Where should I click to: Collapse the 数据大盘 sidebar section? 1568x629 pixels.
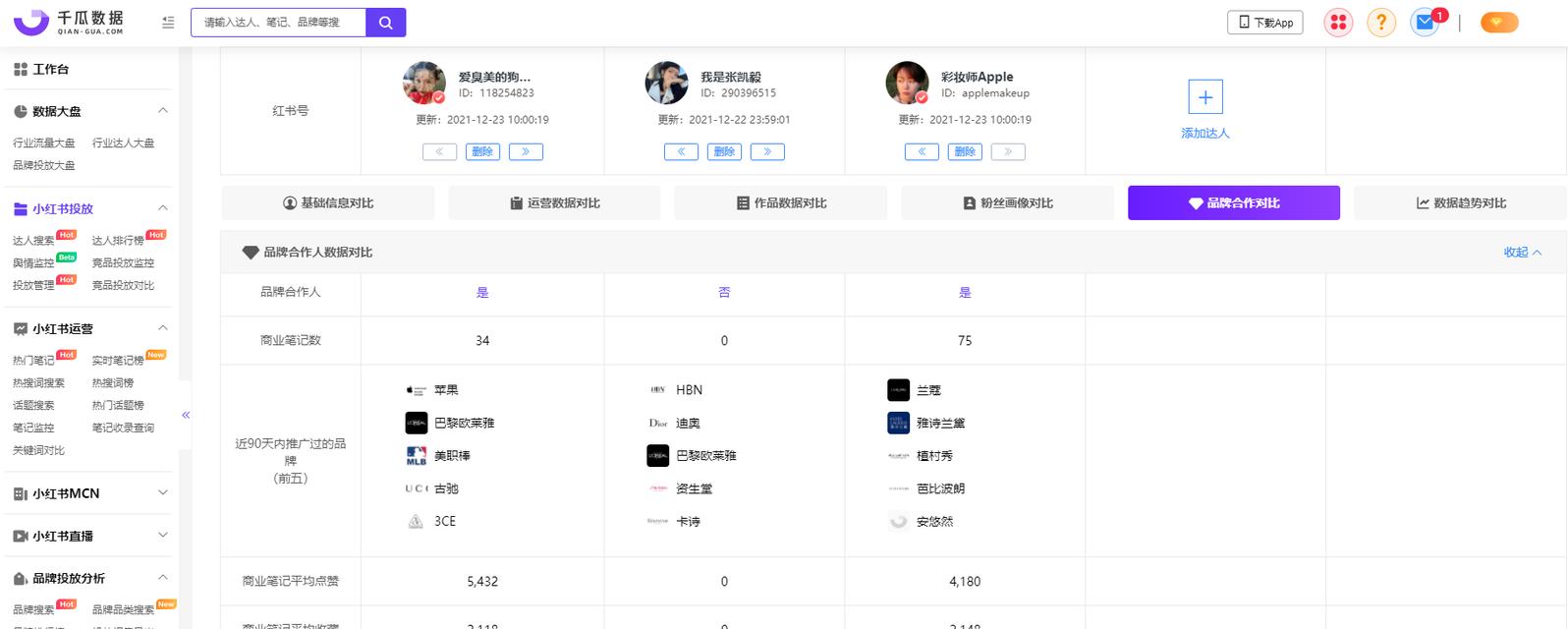point(163,111)
